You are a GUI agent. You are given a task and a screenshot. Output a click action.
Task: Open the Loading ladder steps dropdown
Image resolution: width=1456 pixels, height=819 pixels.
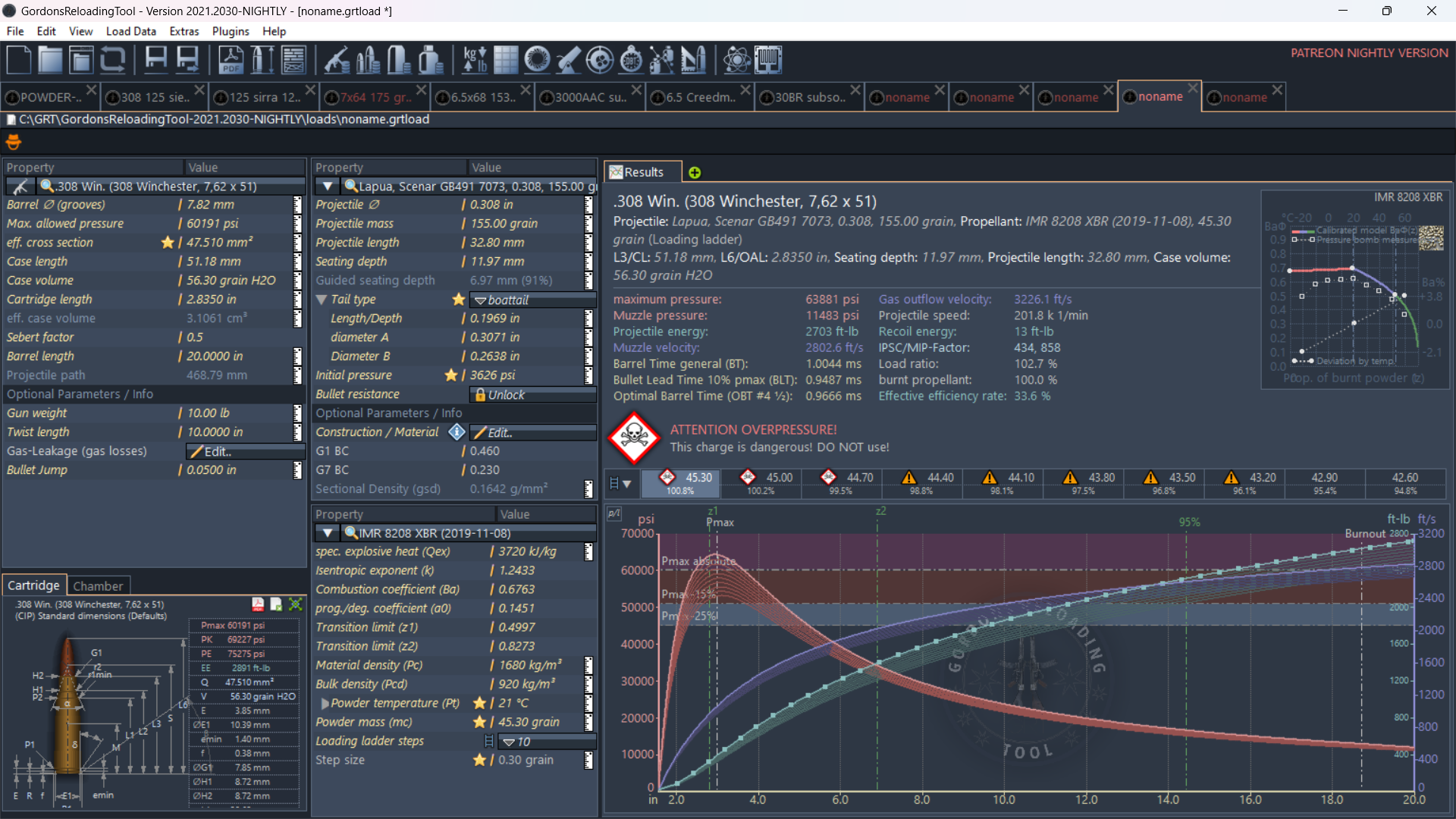(x=546, y=742)
